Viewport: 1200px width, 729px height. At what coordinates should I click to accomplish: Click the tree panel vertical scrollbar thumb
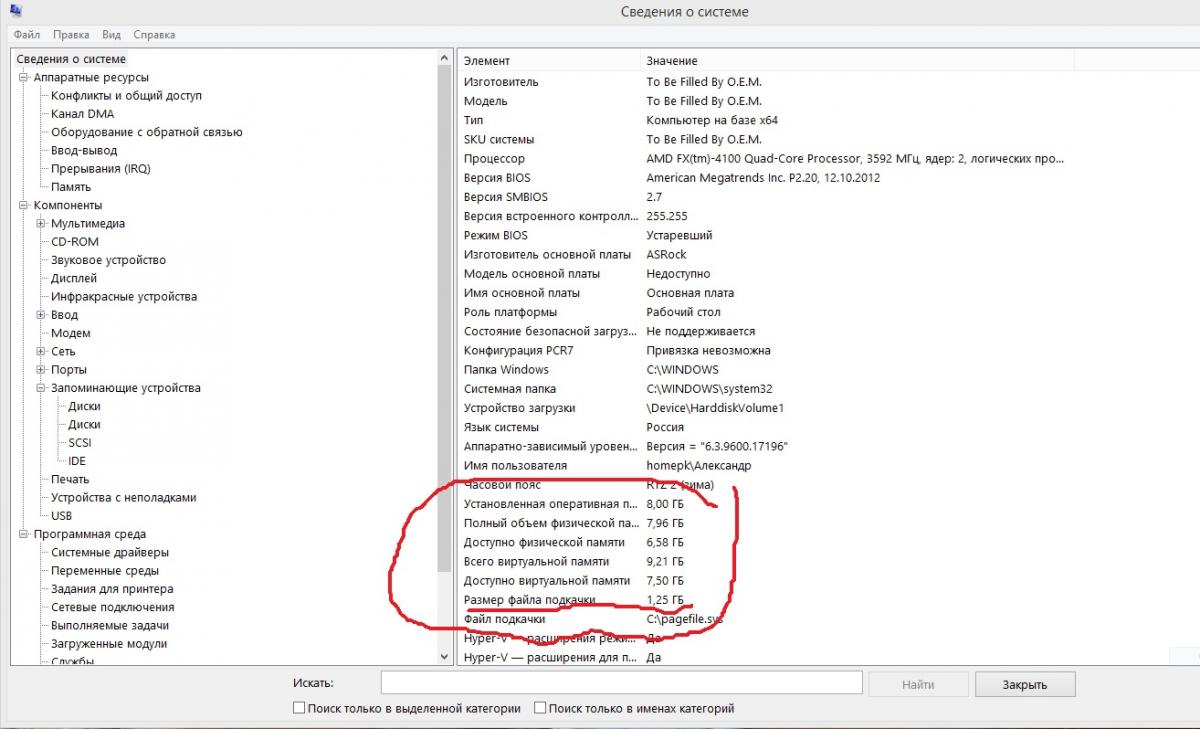445,320
